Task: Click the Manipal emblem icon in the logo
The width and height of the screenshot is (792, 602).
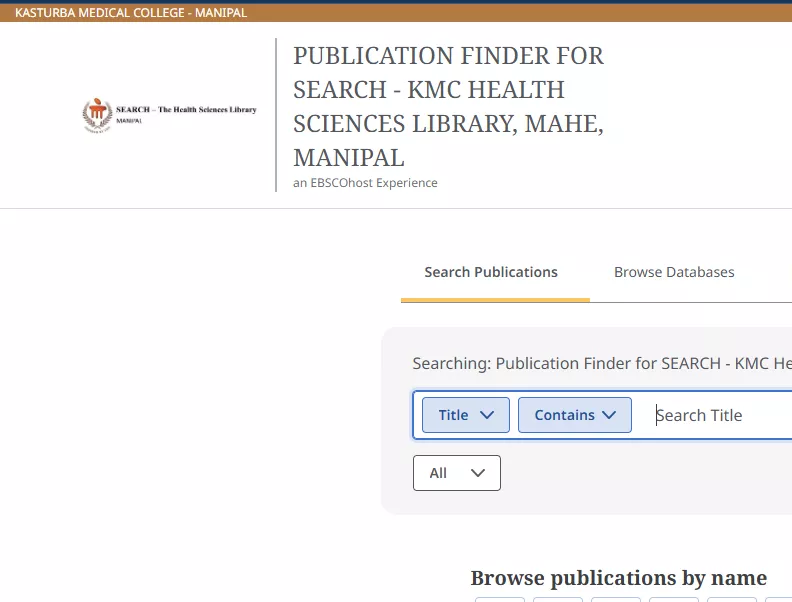Action: pyautogui.click(x=97, y=115)
